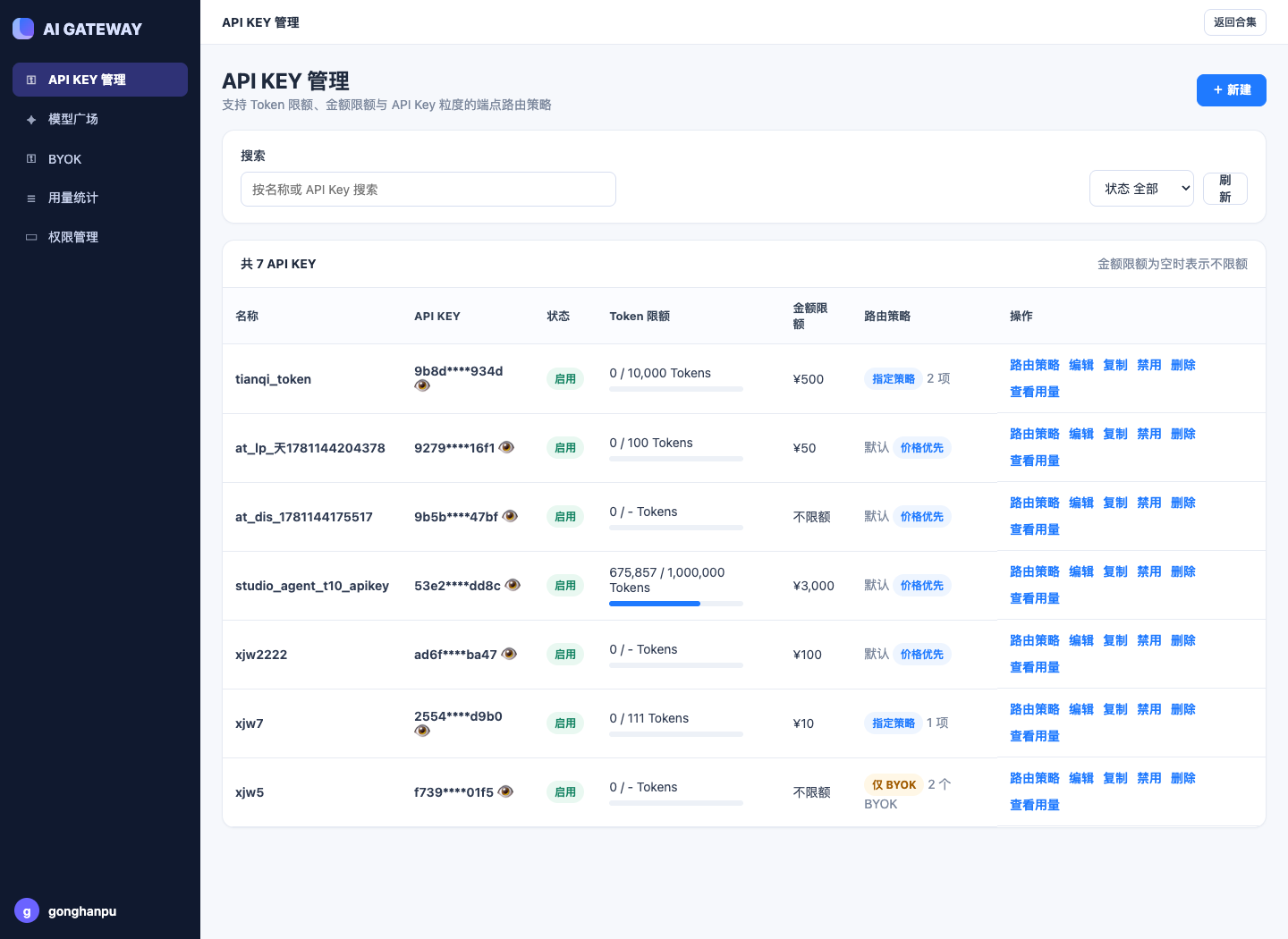The width and height of the screenshot is (1288, 939).
Task: Click 禁用 on xjw2222 row
Action: coord(1149,640)
